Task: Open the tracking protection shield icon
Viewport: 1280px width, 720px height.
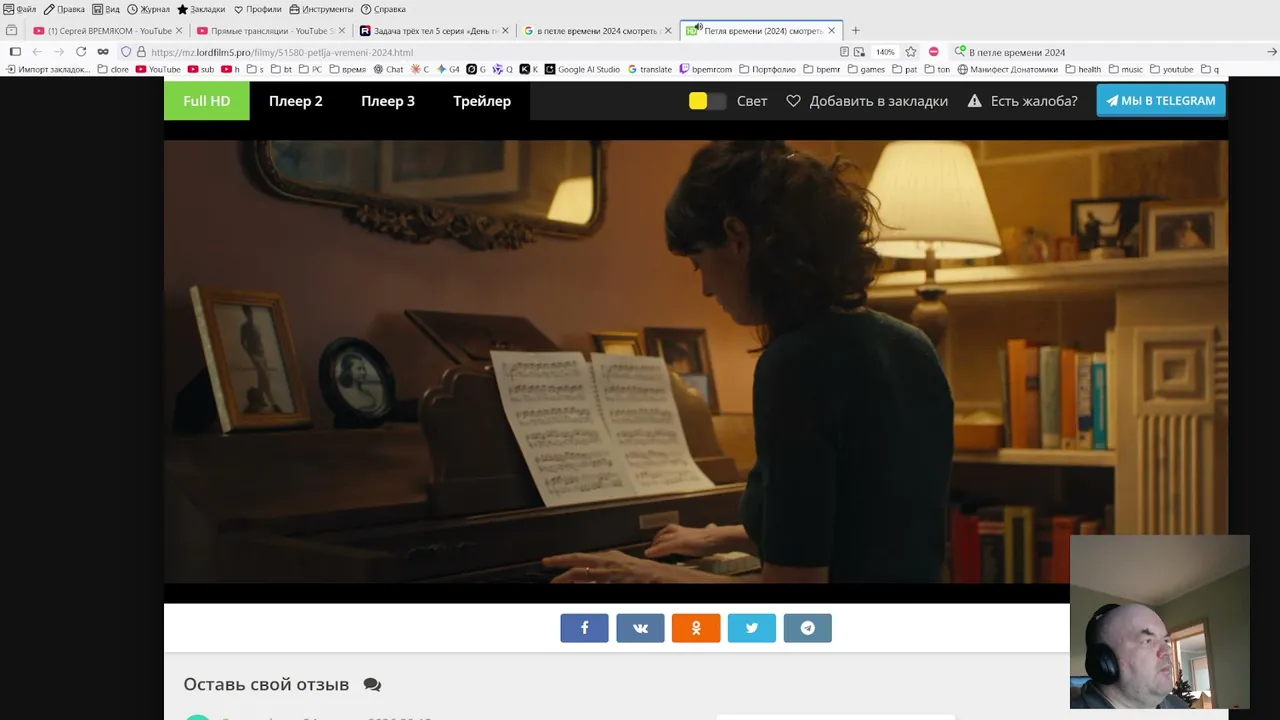Action: click(x=126, y=52)
